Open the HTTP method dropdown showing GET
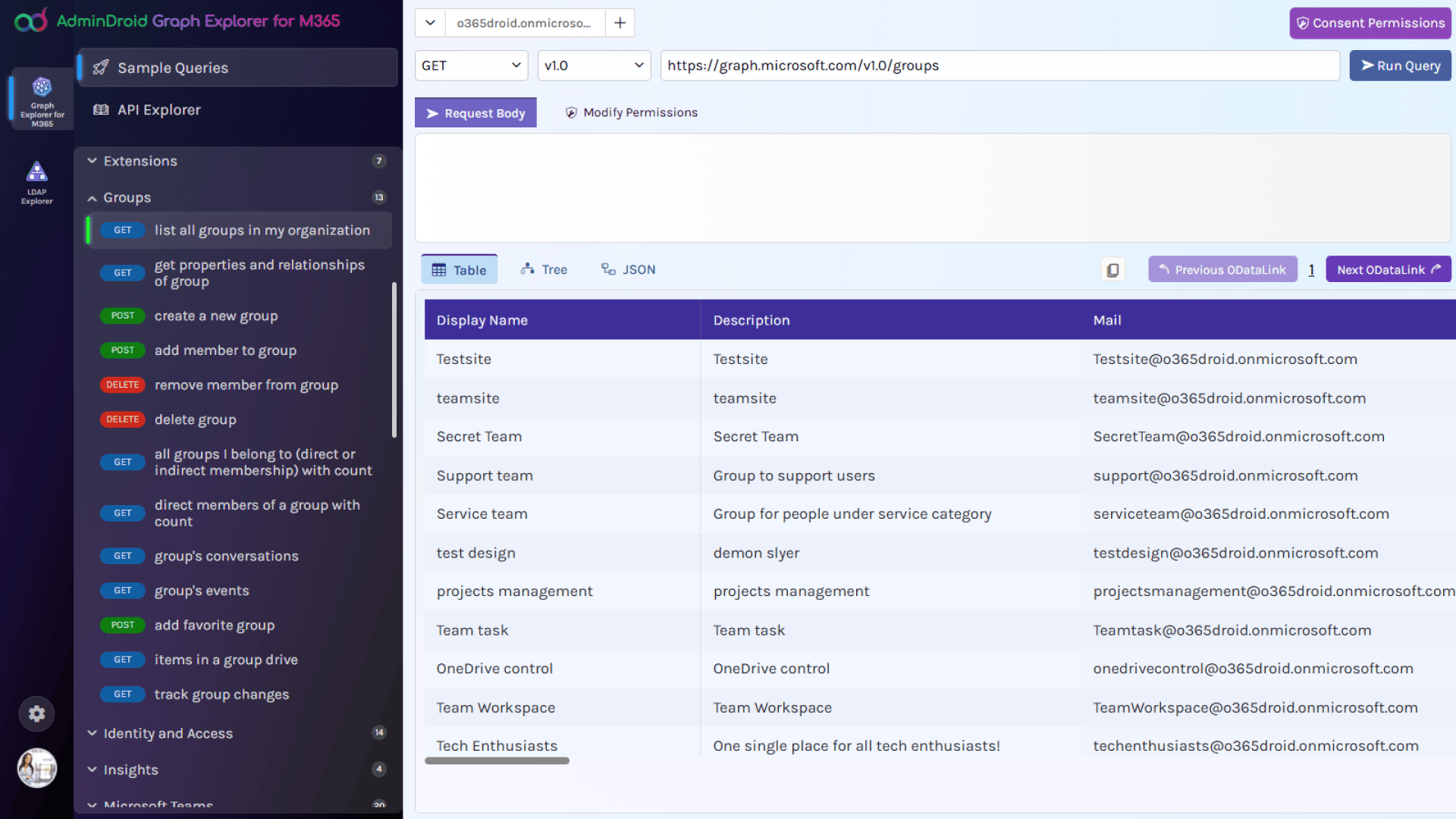Screen dimensions: 1456x819 (470, 65)
